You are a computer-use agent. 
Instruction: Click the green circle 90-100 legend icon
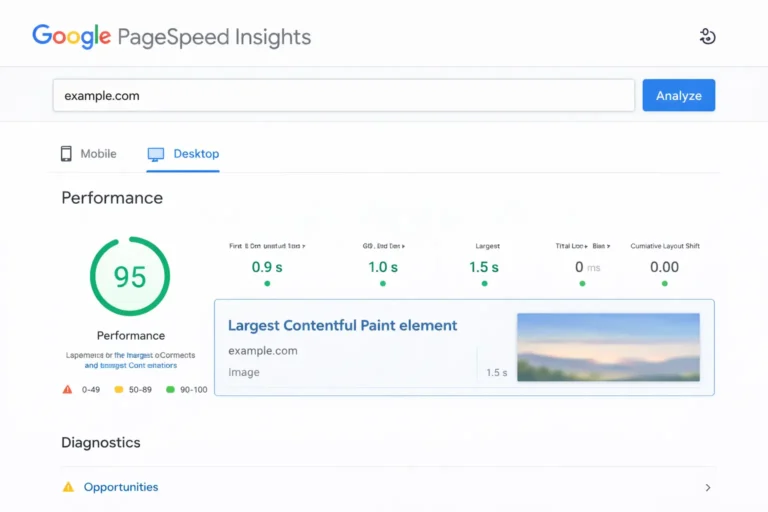click(x=170, y=390)
